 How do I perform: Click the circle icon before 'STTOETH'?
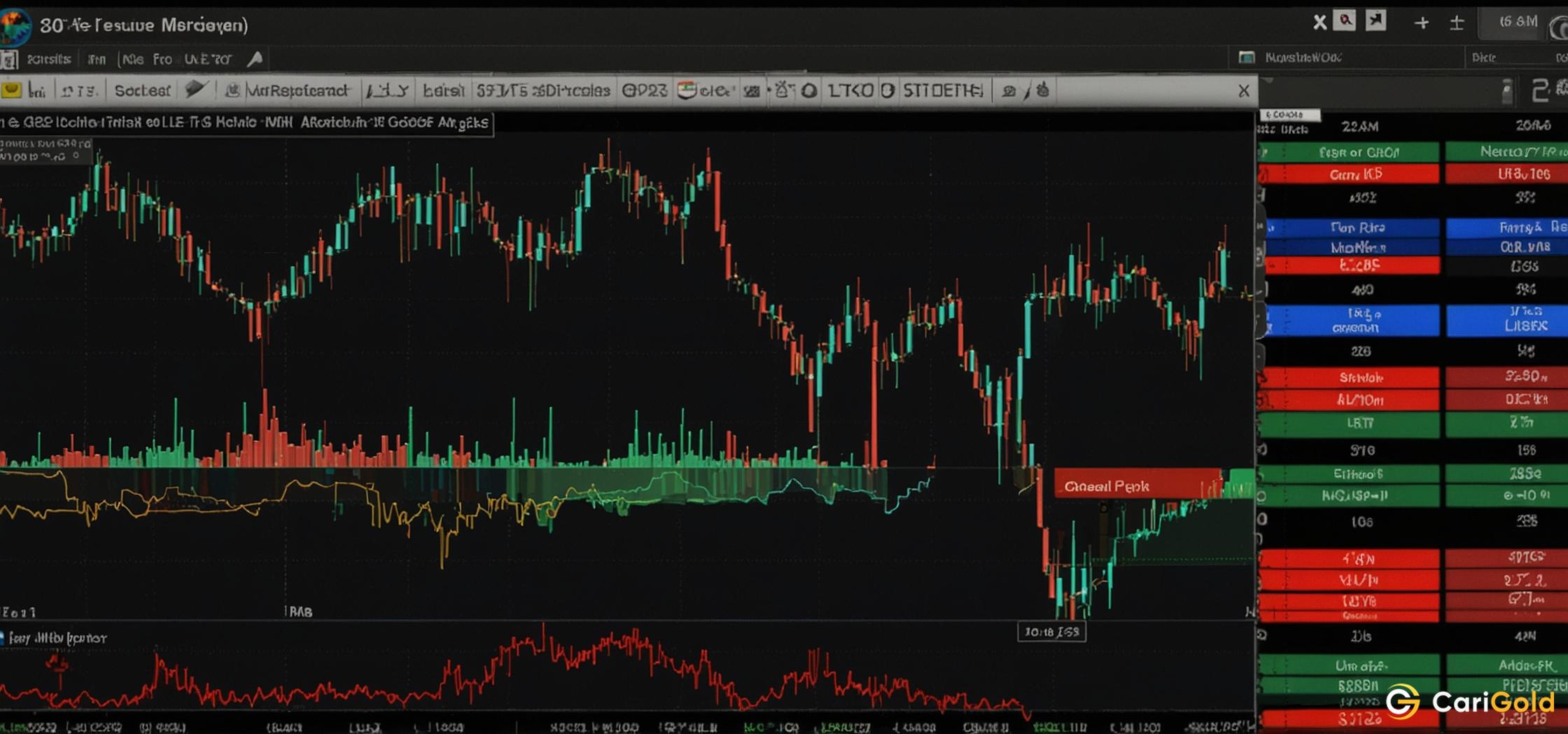pos(888,90)
